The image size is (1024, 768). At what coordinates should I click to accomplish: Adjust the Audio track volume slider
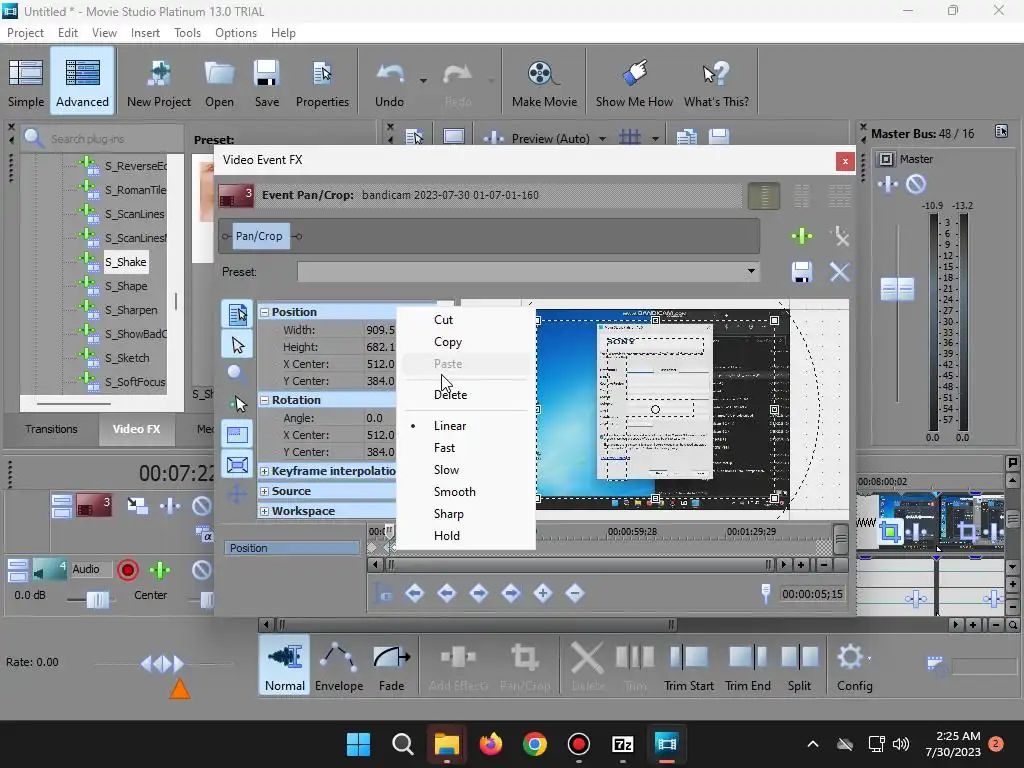[97, 599]
